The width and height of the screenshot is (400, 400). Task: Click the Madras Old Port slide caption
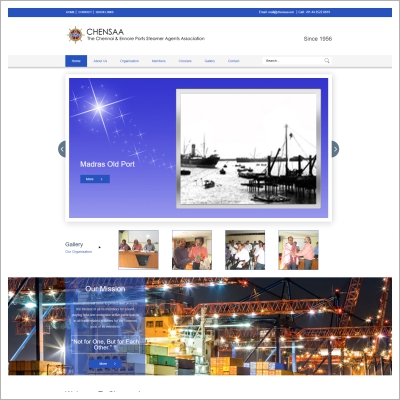tap(107, 164)
